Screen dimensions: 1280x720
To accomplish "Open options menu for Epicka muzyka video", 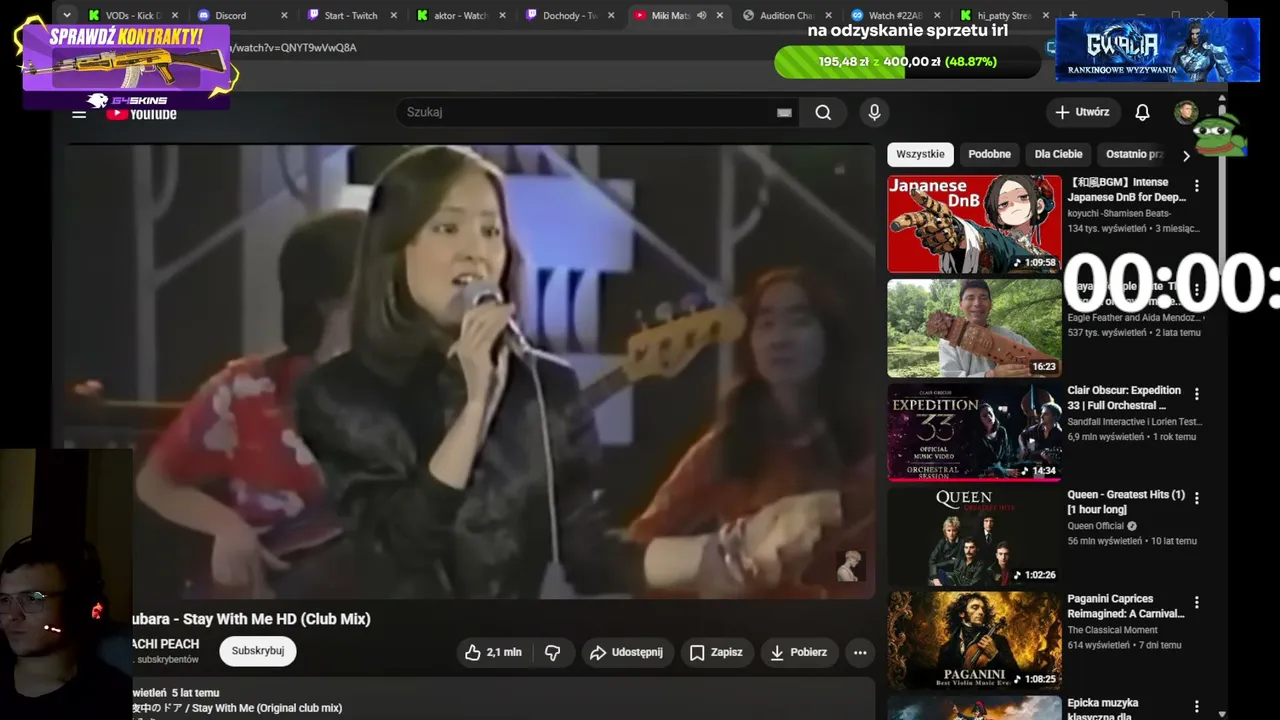I will coord(1196,706).
